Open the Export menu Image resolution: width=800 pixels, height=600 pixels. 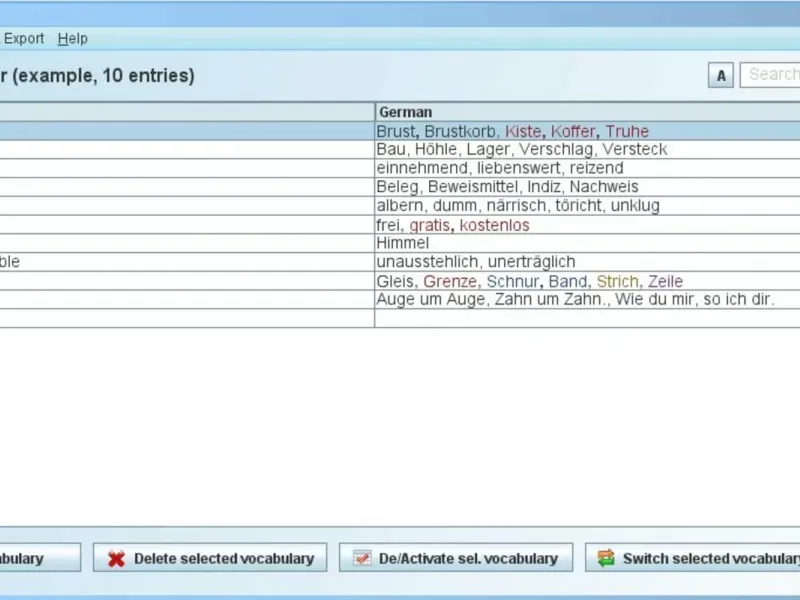click(23, 39)
